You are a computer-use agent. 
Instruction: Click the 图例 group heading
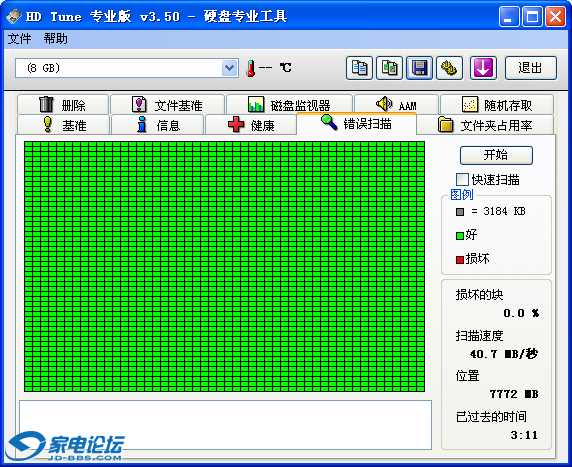(x=462, y=194)
